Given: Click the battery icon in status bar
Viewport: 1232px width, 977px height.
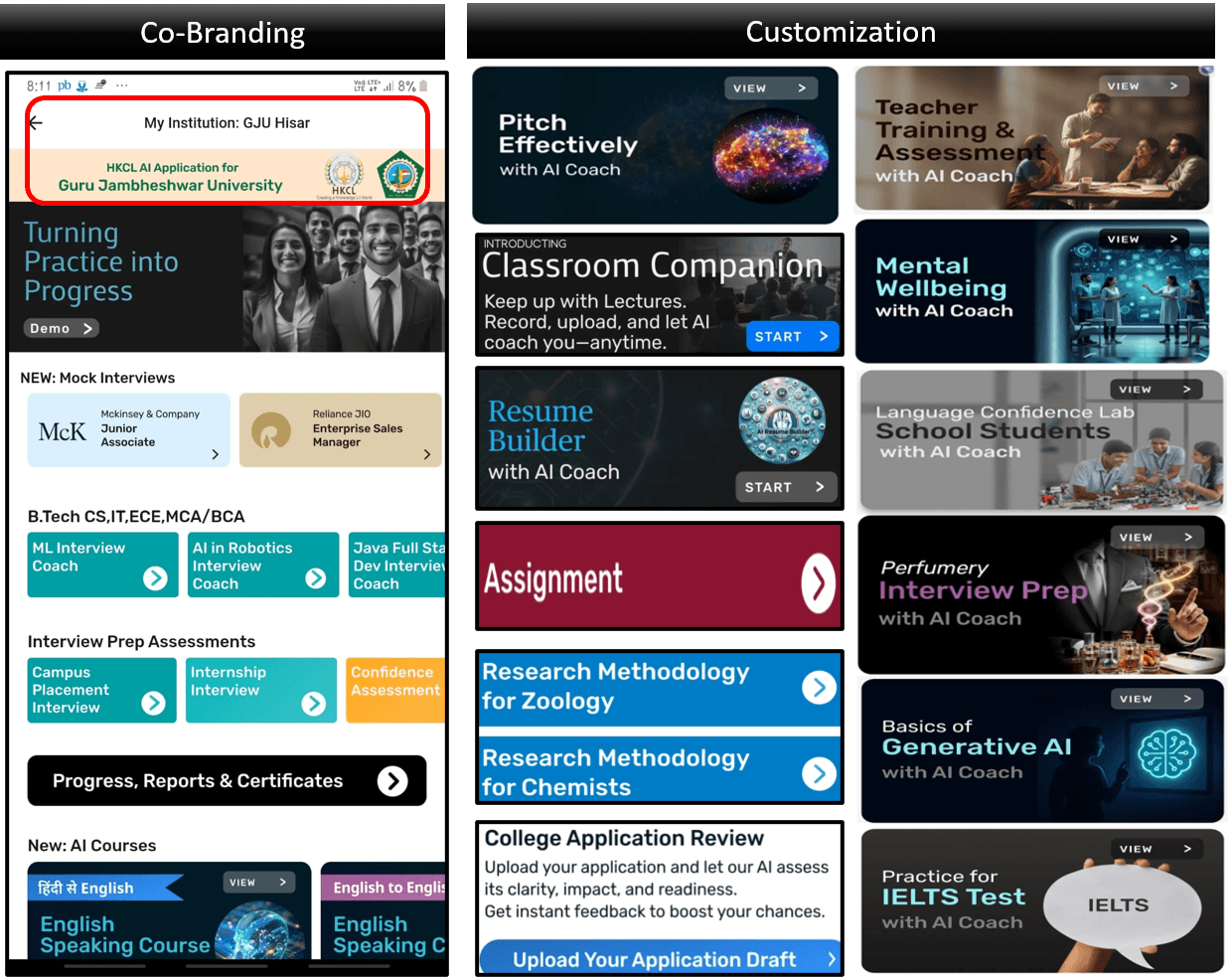Looking at the screenshot, I should (423, 86).
